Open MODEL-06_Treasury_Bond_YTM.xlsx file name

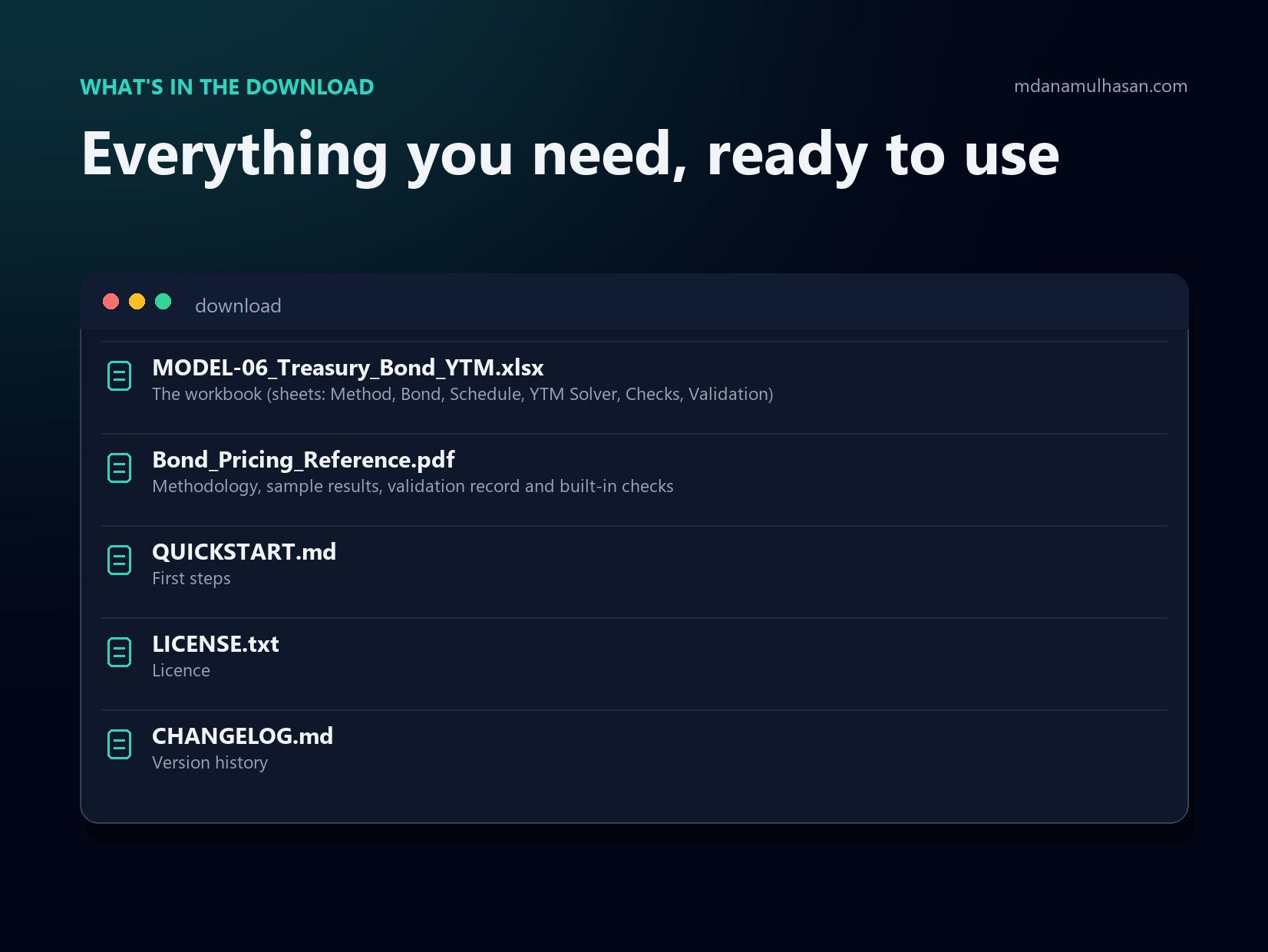pyautogui.click(x=348, y=368)
